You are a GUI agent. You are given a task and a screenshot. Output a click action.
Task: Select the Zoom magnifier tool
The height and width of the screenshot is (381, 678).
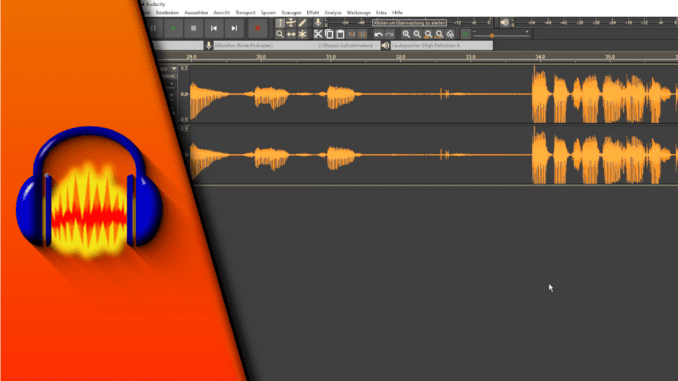[x=280, y=34]
